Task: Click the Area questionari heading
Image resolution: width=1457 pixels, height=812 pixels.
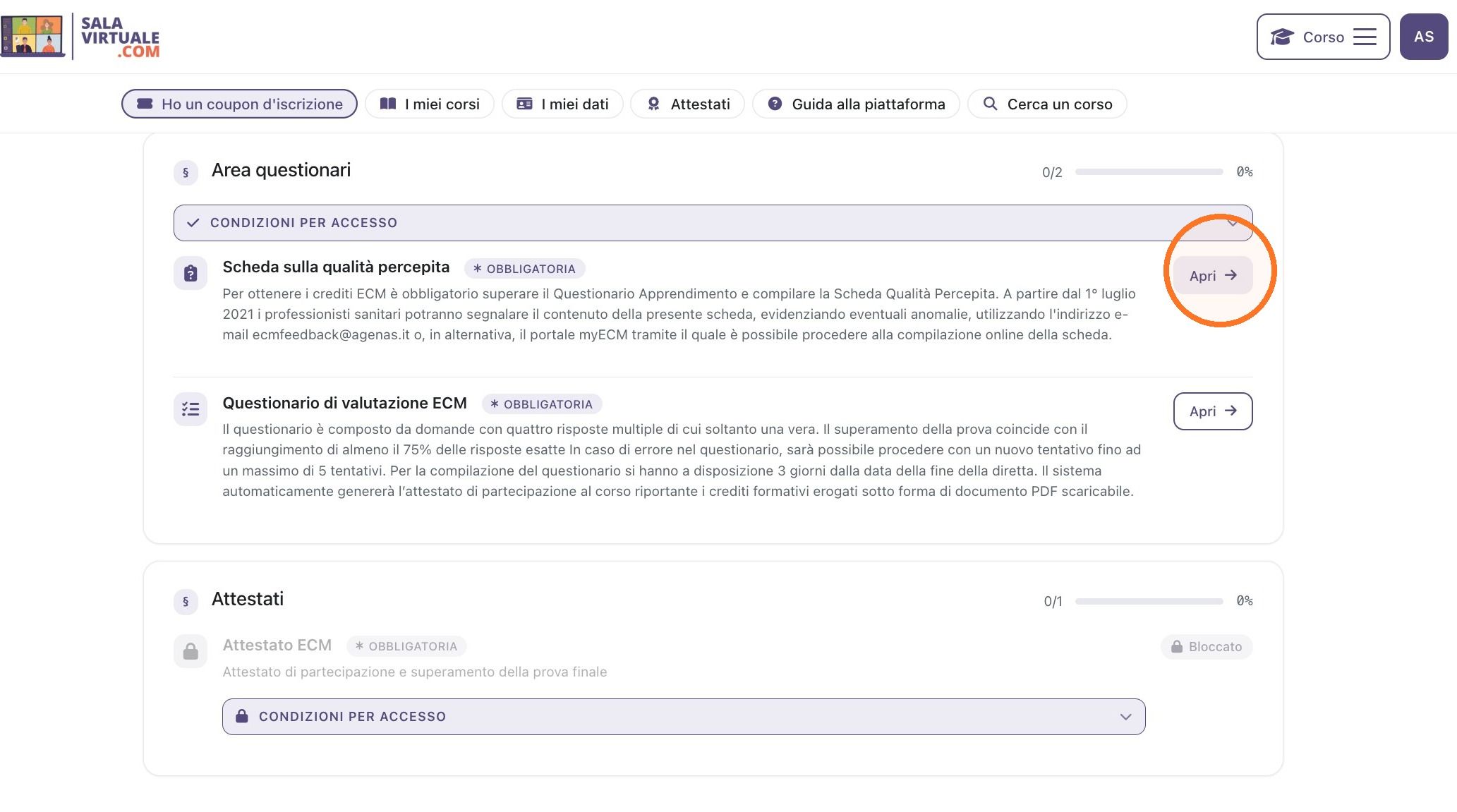Action: (281, 171)
